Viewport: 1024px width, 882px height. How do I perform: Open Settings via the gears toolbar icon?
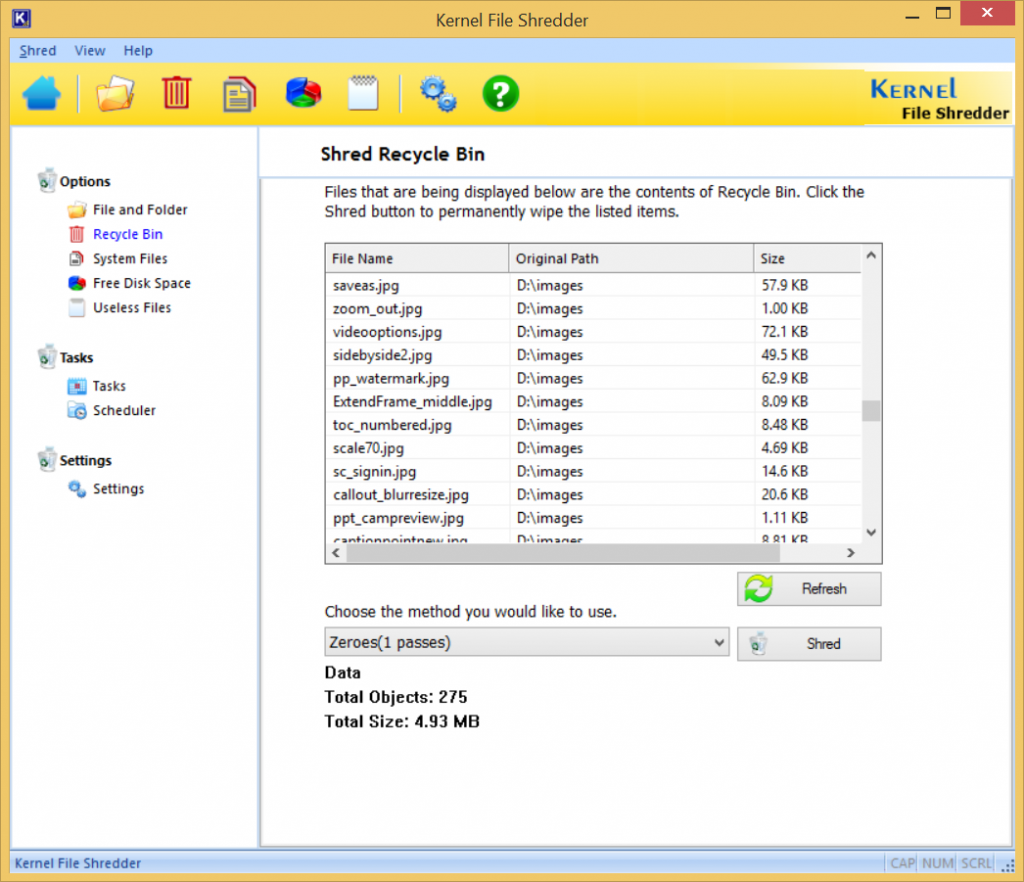pos(438,94)
